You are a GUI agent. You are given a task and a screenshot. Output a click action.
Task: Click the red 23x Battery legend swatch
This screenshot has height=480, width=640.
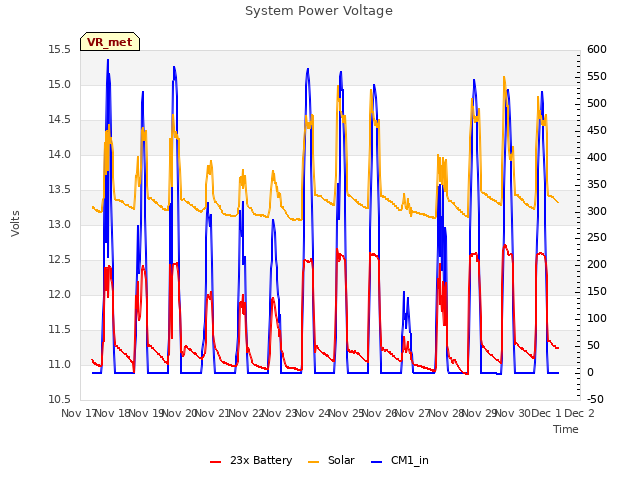point(216,462)
